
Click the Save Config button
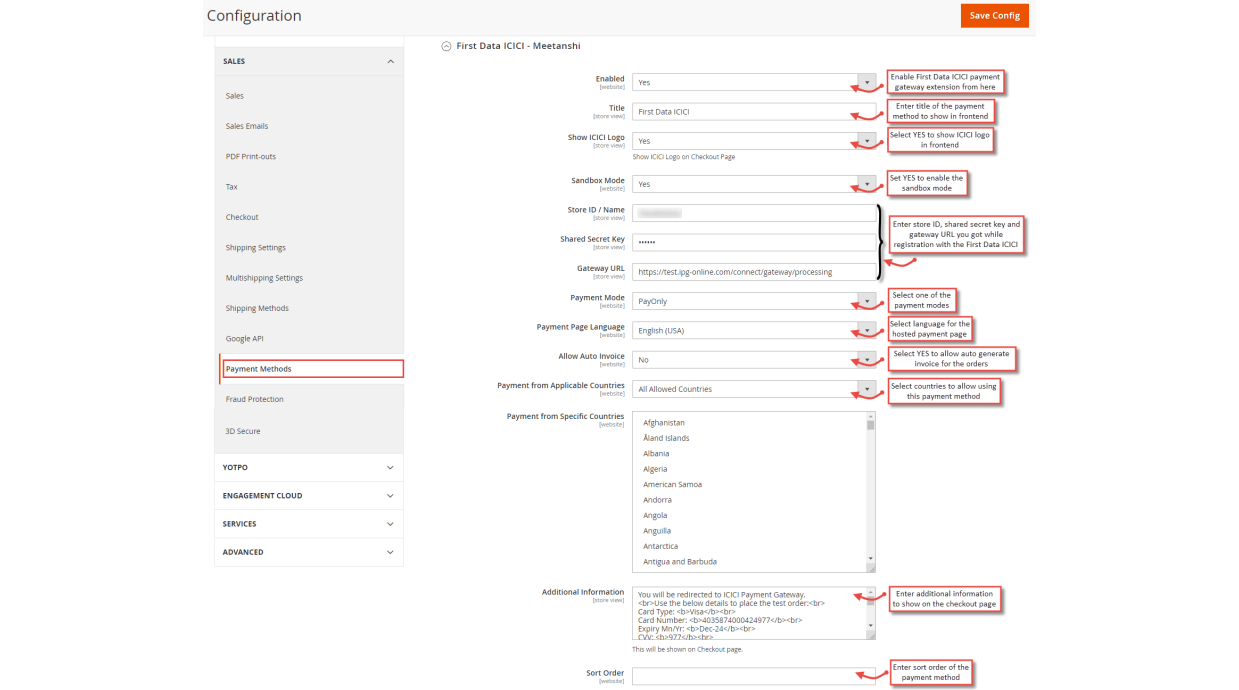994,16
